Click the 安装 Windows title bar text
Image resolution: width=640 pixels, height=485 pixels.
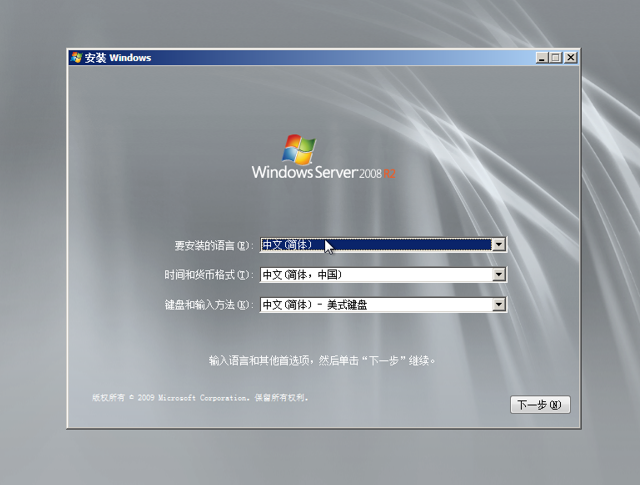[118, 58]
